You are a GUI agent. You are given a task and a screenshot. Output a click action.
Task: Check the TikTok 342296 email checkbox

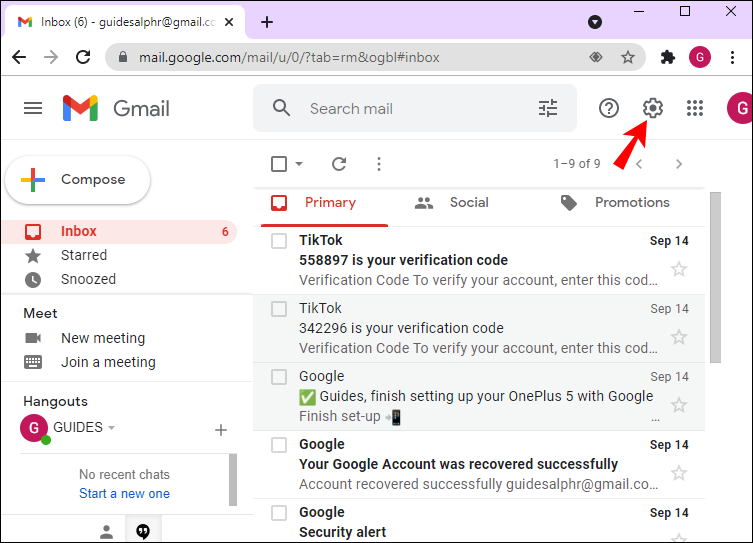point(279,309)
